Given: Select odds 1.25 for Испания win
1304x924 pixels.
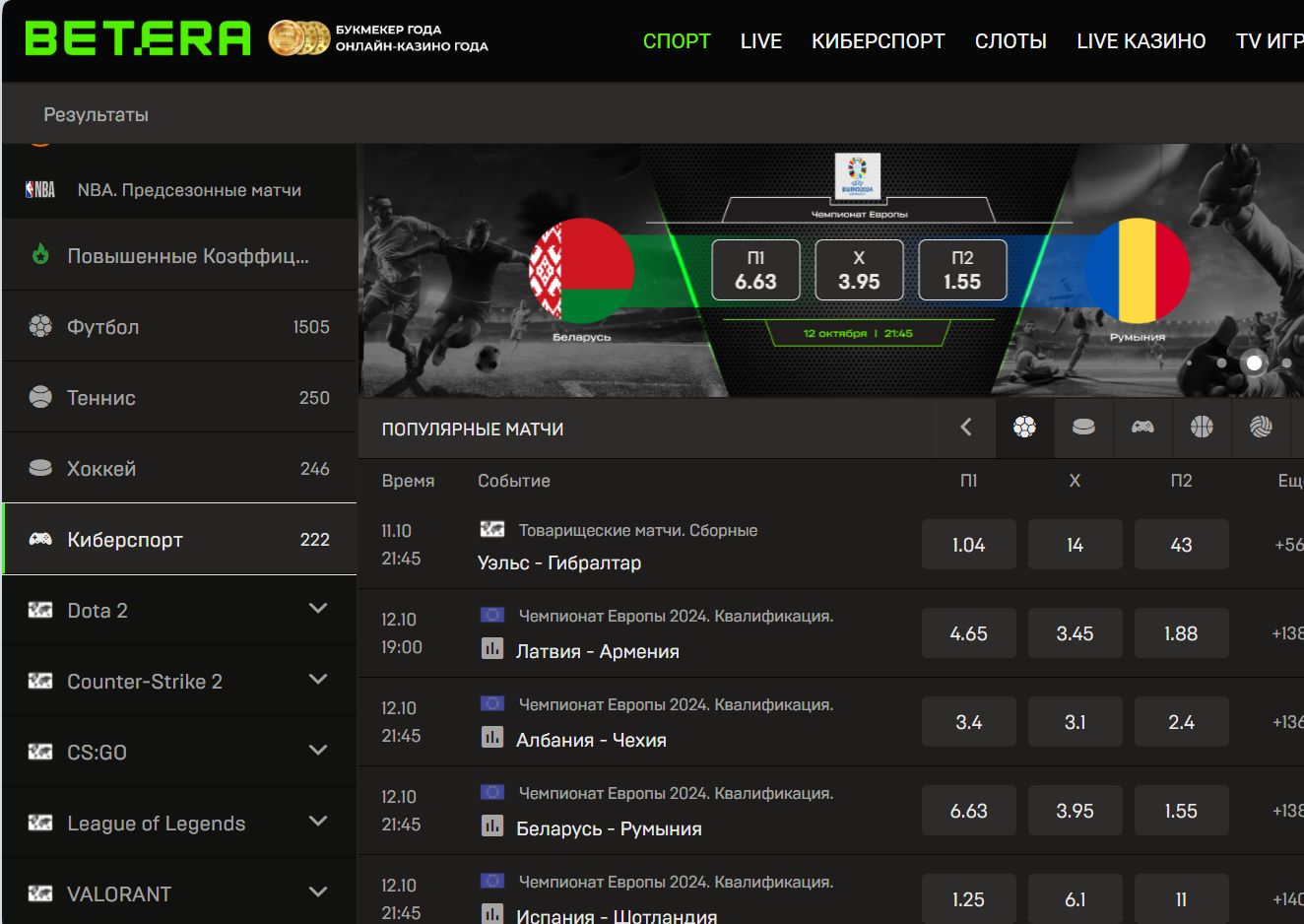Looking at the screenshot, I should click(969, 899).
